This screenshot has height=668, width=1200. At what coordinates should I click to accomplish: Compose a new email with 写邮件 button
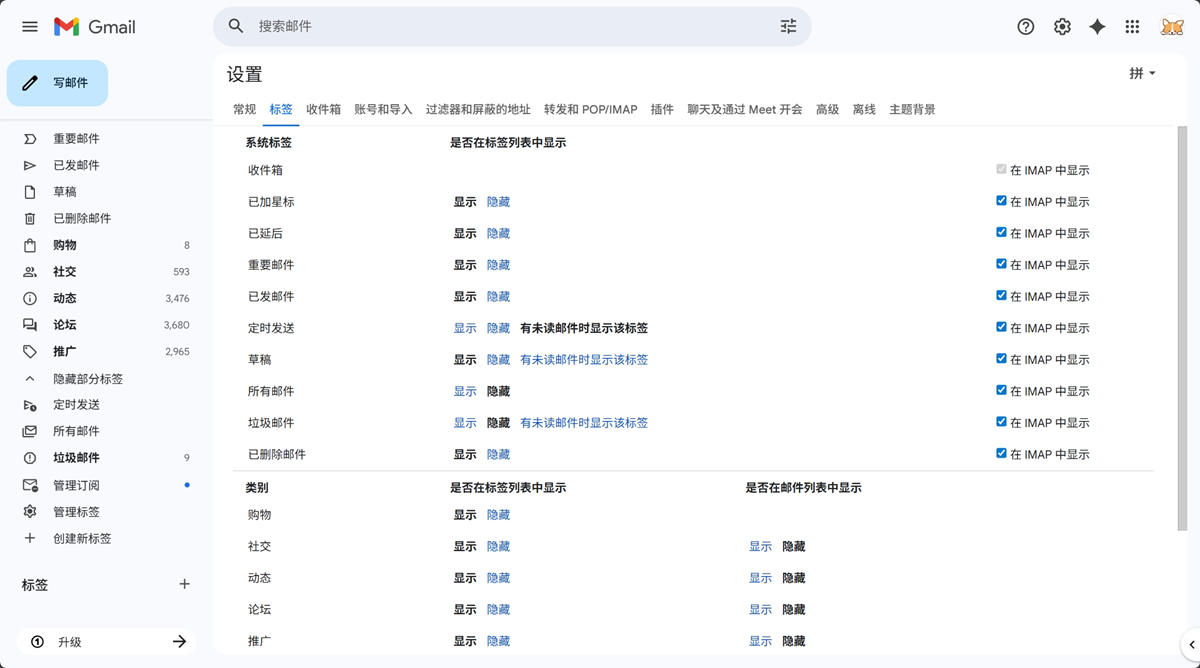[57, 83]
